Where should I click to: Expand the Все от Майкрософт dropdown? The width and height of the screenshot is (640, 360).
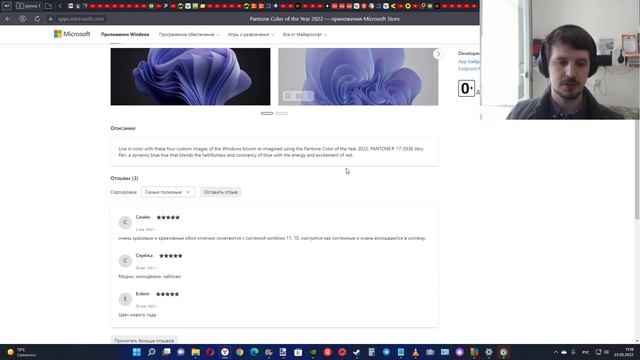(x=304, y=35)
